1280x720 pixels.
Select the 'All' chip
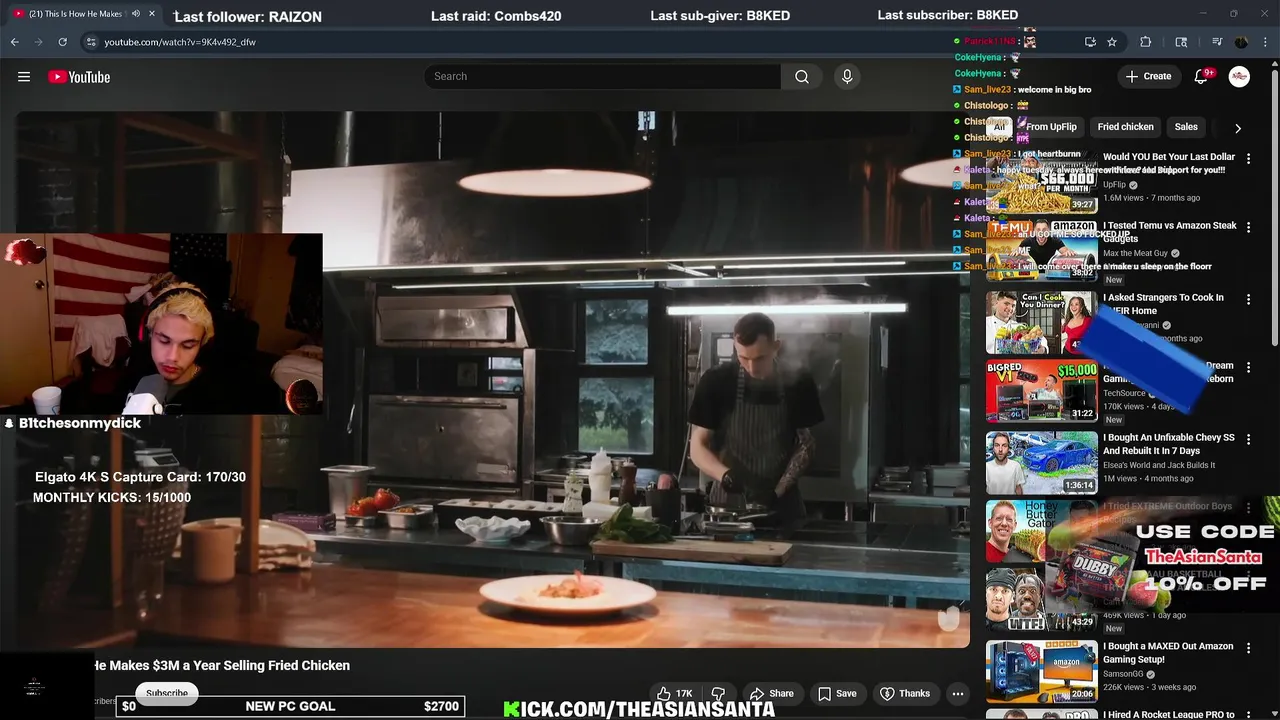click(999, 127)
